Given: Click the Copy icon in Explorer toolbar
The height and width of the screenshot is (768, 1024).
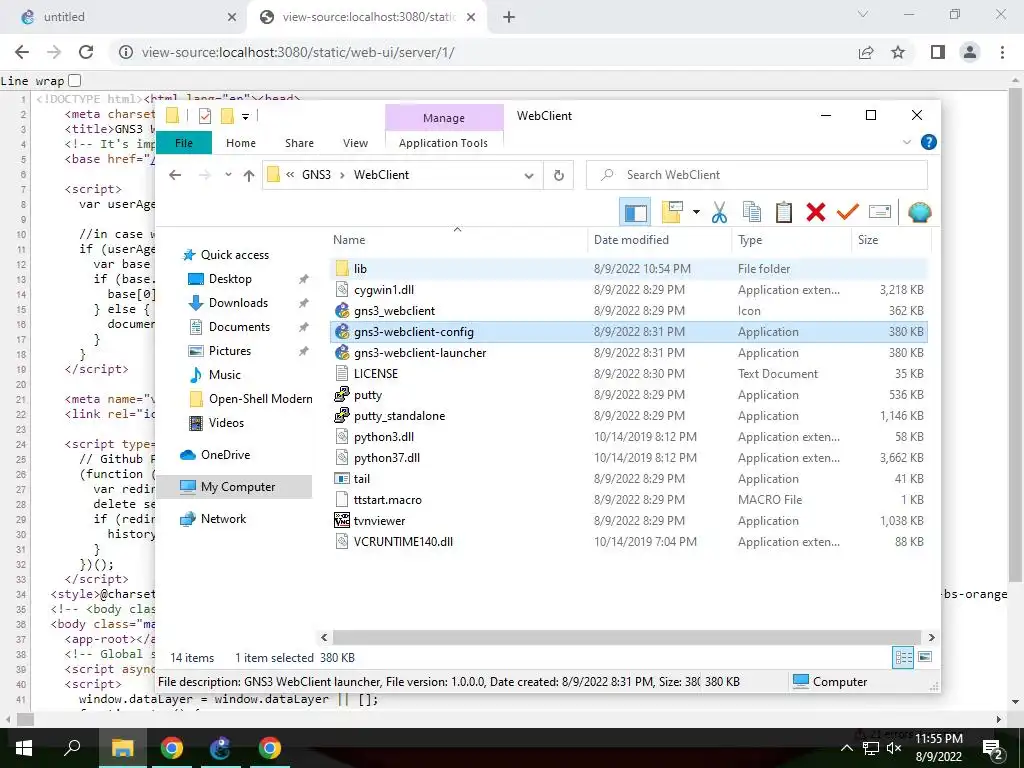Looking at the screenshot, I should click(x=752, y=212).
